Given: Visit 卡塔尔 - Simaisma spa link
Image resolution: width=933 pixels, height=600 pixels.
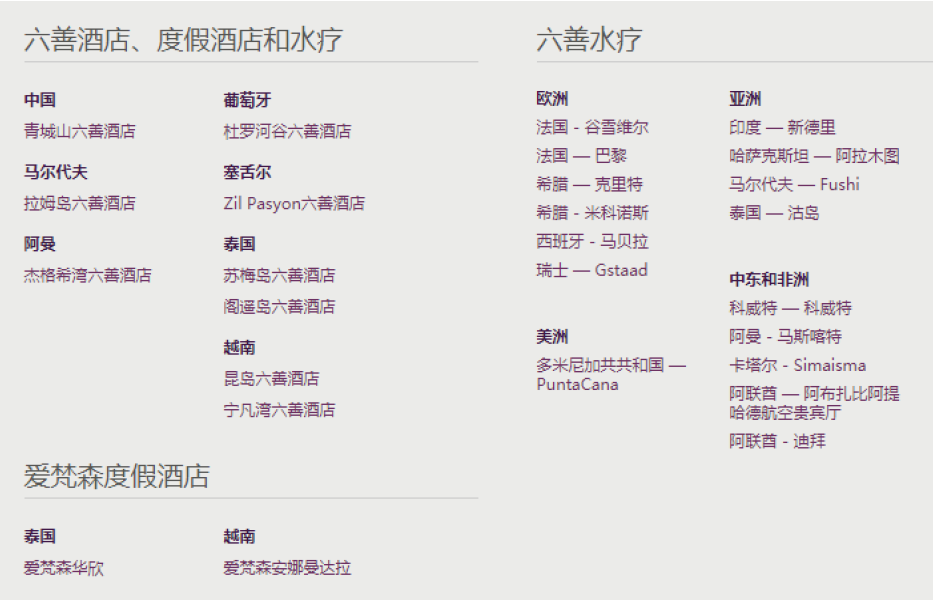Looking at the screenshot, I should point(797,365).
